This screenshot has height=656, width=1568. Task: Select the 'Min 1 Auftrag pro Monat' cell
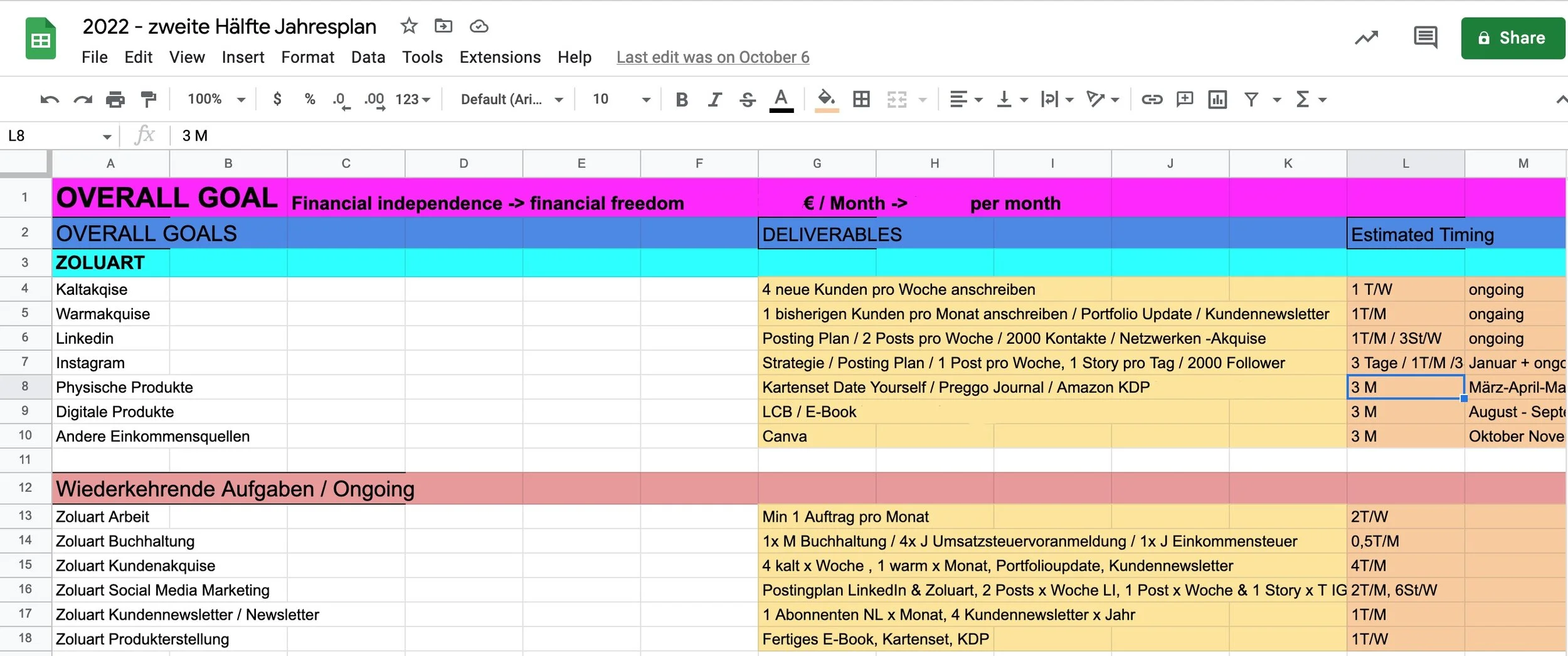tap(817, 517)
